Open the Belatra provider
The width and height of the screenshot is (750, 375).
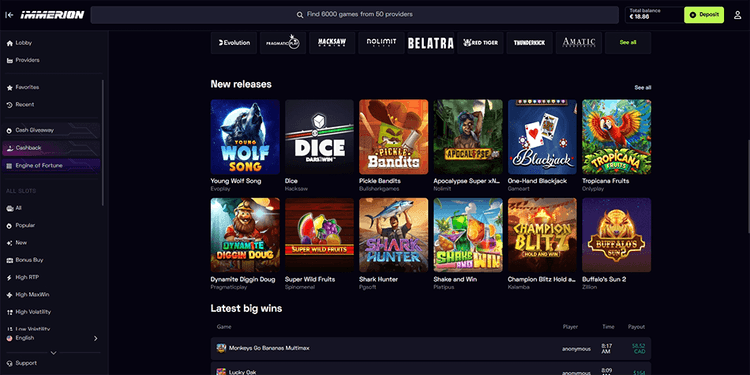[x=431, y=43]
